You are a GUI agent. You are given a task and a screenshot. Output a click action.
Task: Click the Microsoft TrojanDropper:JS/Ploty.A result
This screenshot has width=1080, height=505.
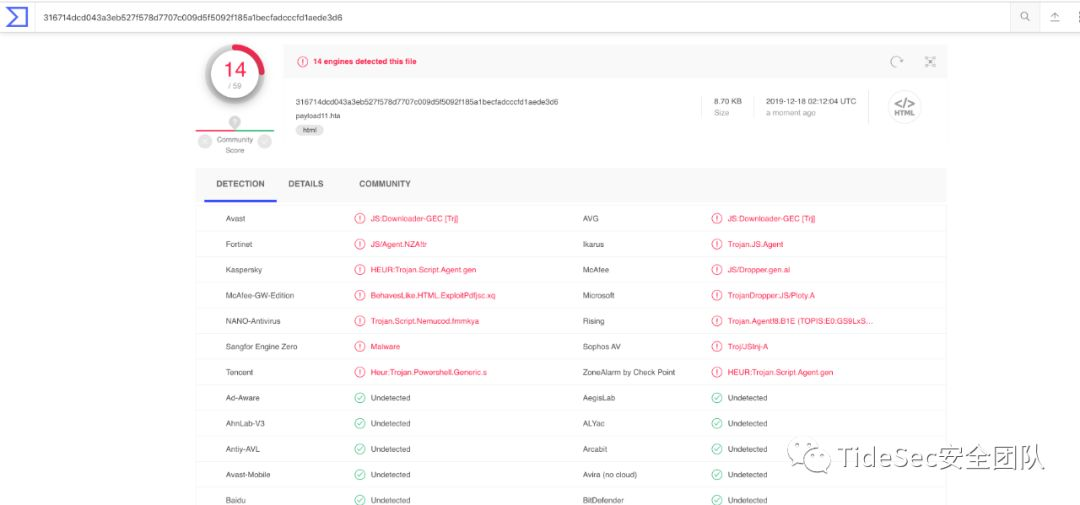(x=771, y=296)
